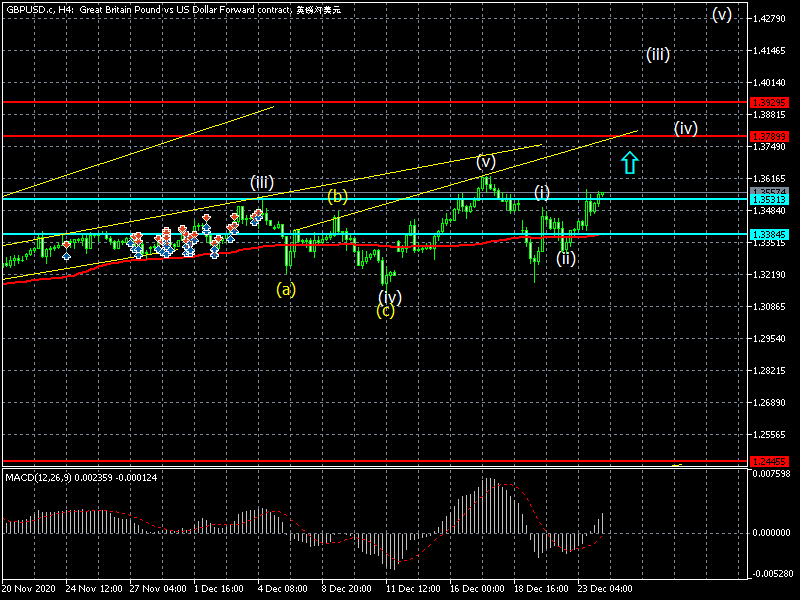
Task: Click projected (iv) label near red line
Action: (685, 128)
